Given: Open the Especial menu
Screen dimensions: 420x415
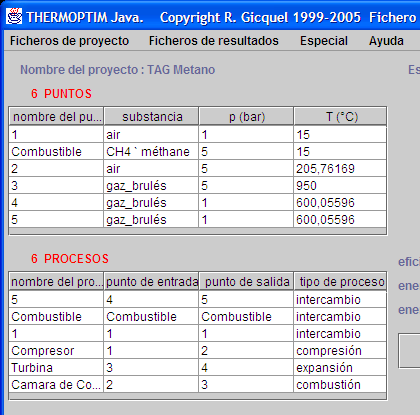Looking at the screenshot, I should [324, 41].
